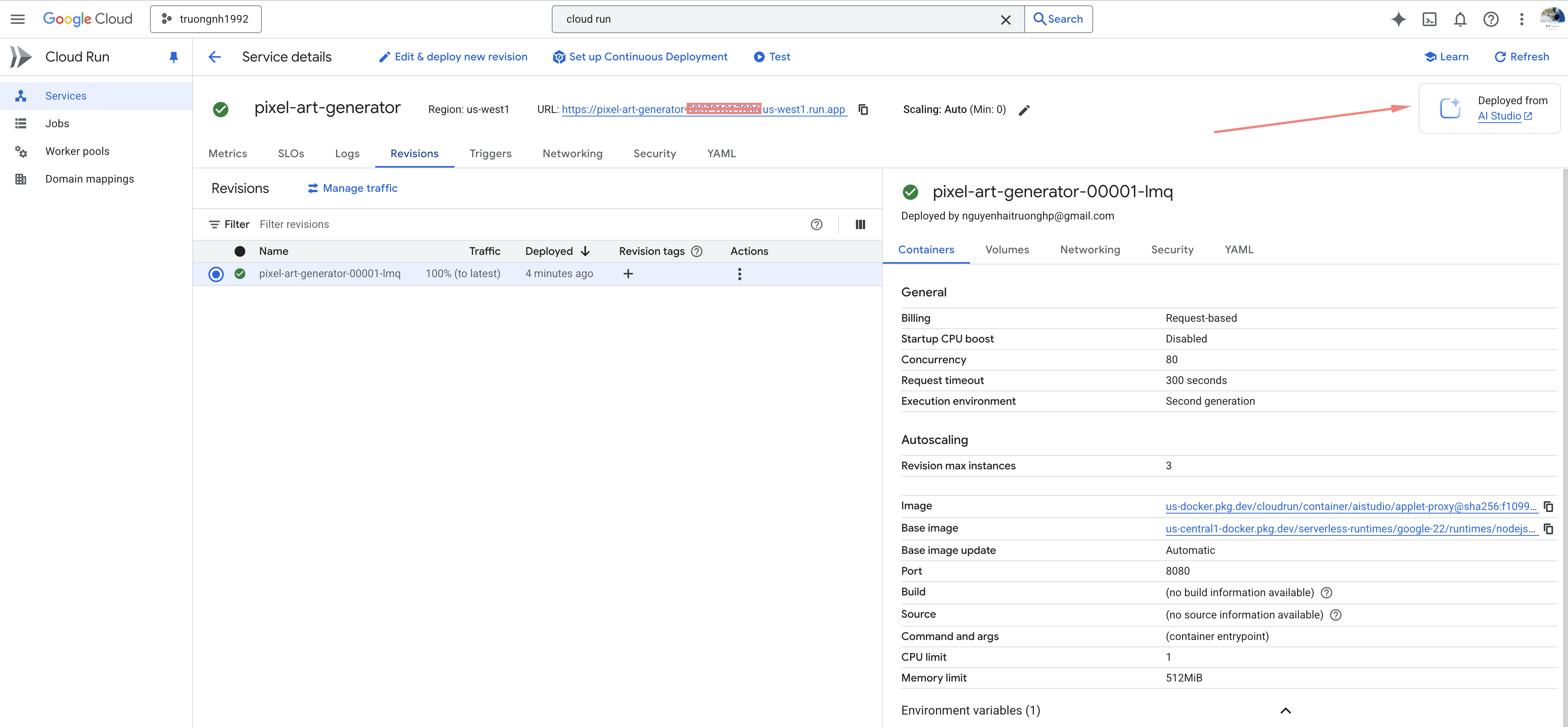Open the truongnh1992 project selector
Screen dimensions: 1568x728
[206, 19]
